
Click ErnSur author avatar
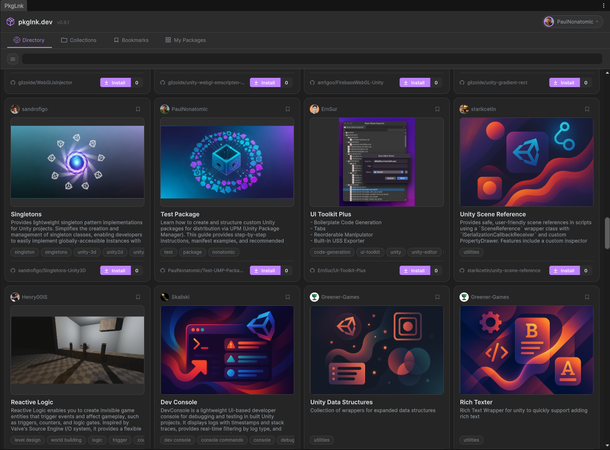314,109
